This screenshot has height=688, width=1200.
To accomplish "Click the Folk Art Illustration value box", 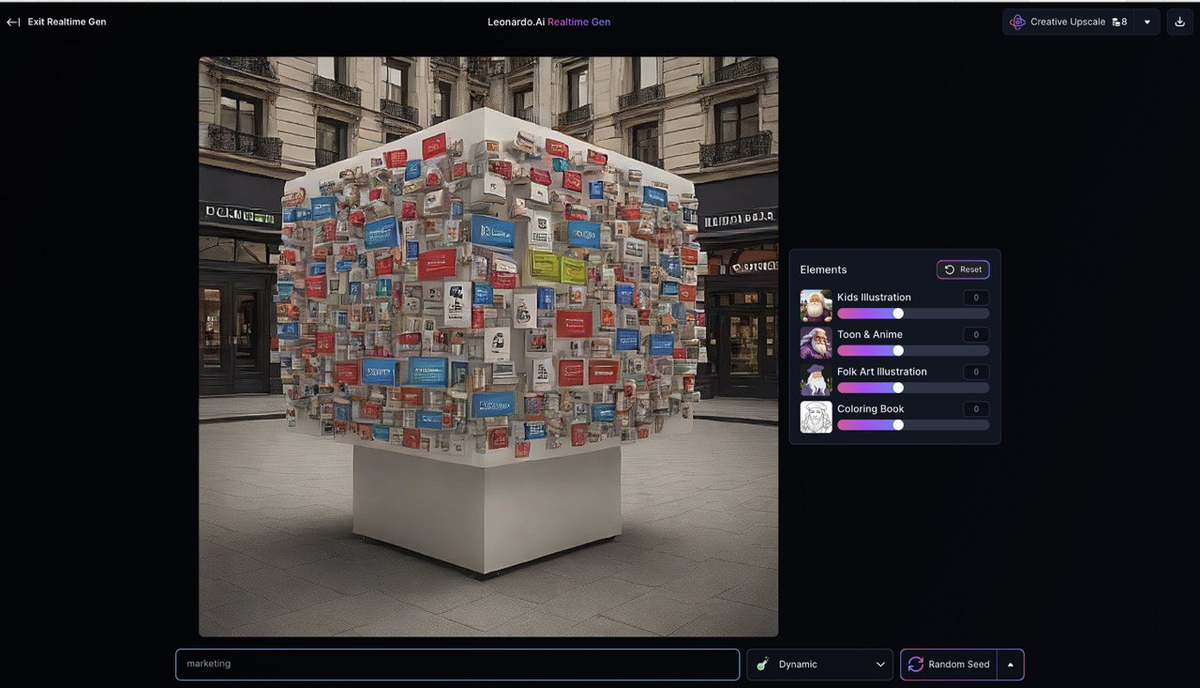I will pos(976,372).
